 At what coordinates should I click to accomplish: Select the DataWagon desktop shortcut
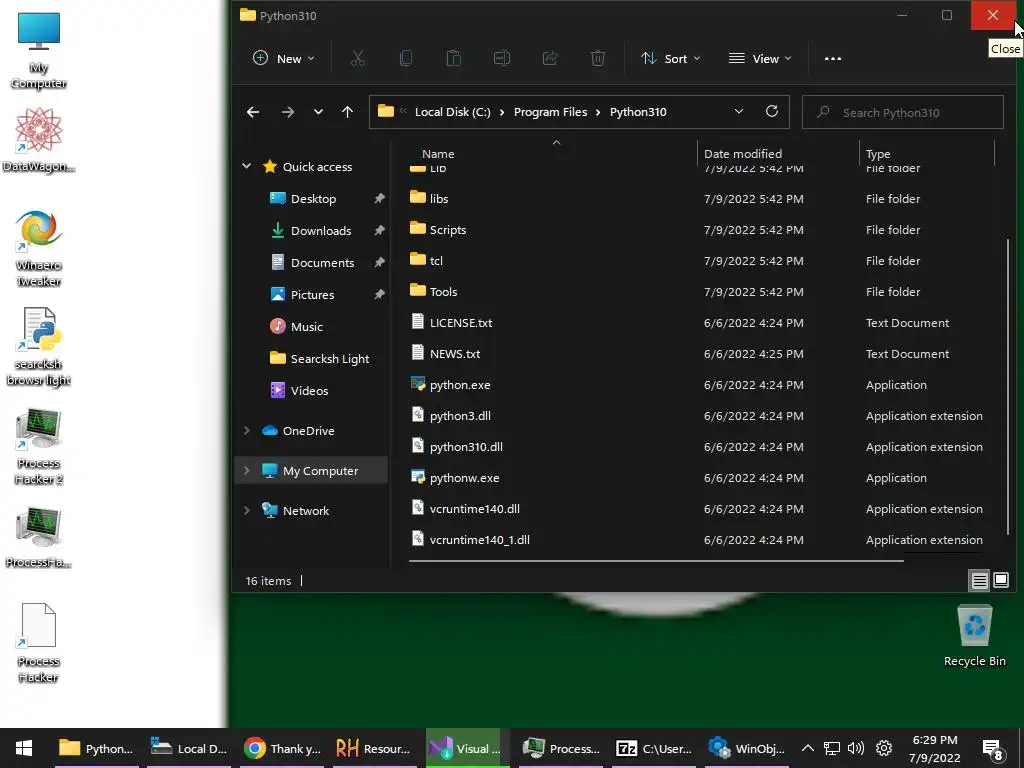coord(39,140)
